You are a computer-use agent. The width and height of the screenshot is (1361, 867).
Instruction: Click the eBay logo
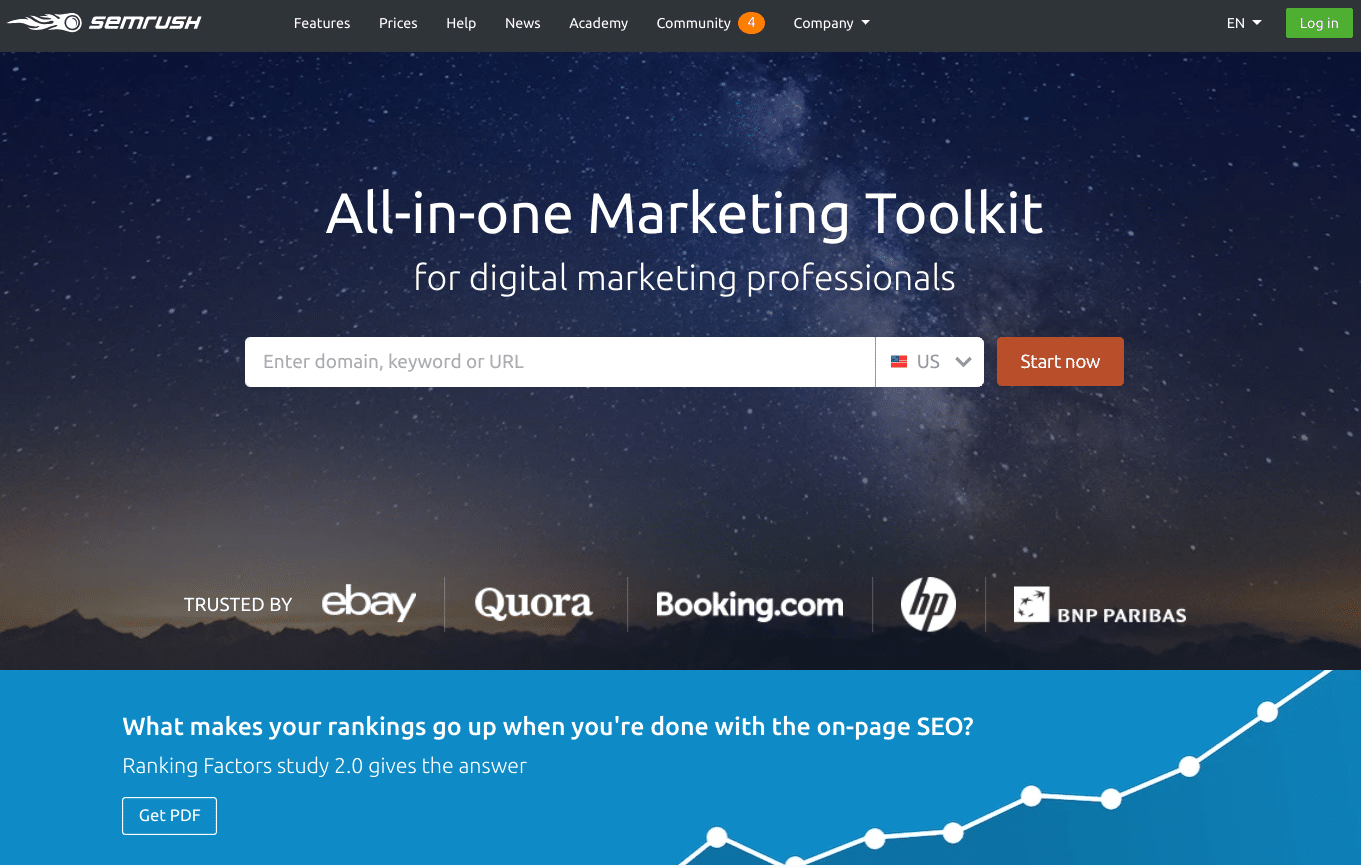pos(369,603)
